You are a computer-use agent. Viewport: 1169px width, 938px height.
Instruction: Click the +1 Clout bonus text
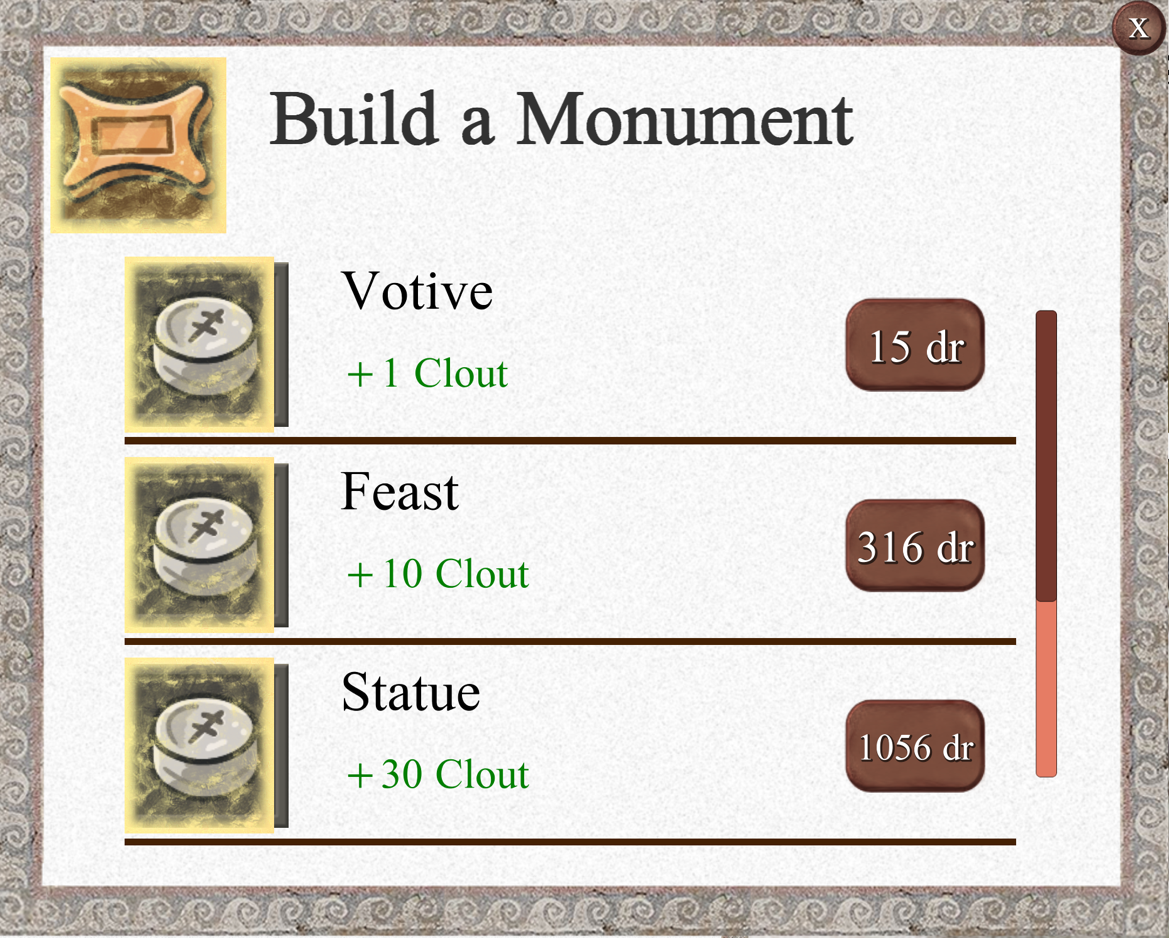427,374
